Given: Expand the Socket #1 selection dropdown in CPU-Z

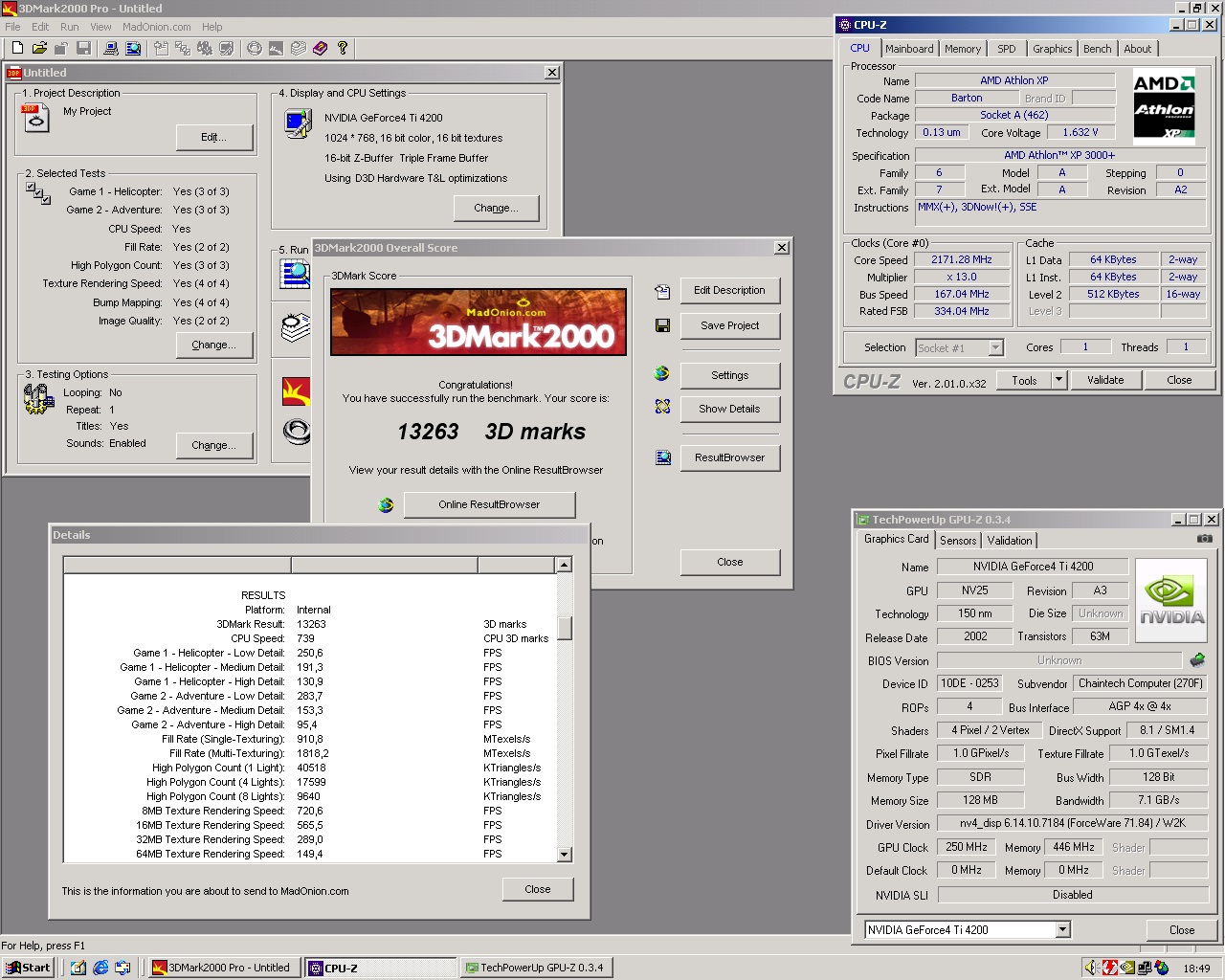Looking at the screenshot, I should point(994,347).
